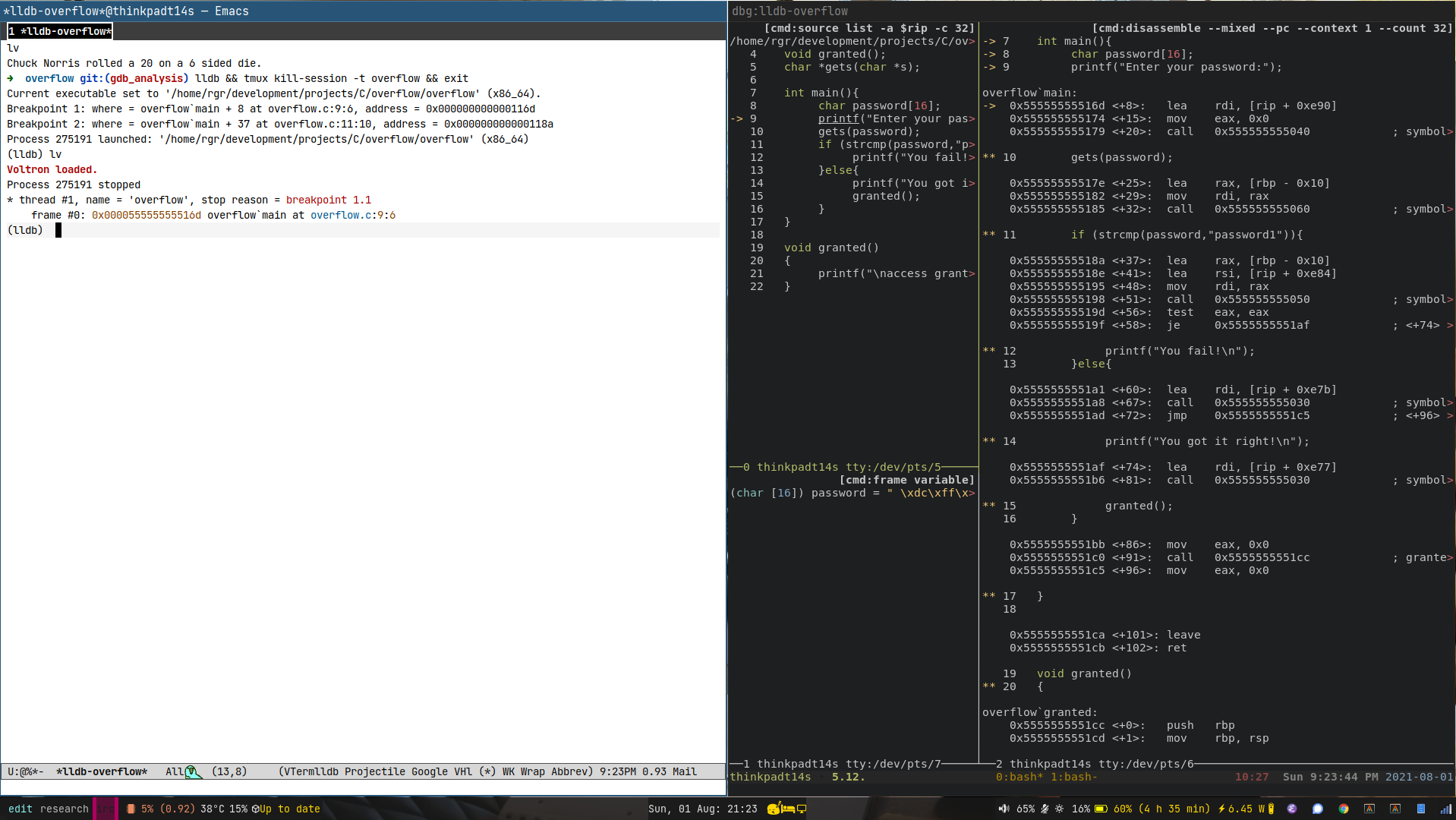This screenshot has height=820, width=1456.
Task: Click the parrot icon in Emacs modeline
Action: click(194, 771)
